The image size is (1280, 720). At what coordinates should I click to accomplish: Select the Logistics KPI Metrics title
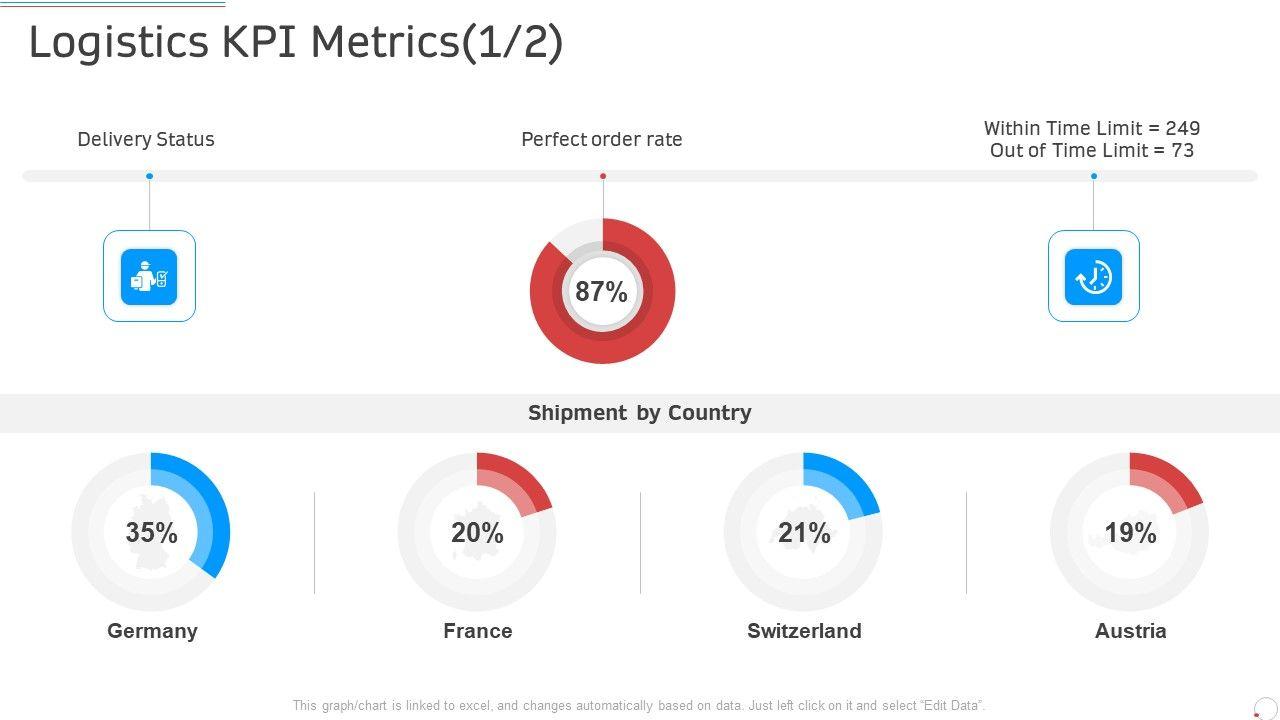pos(296,43)
